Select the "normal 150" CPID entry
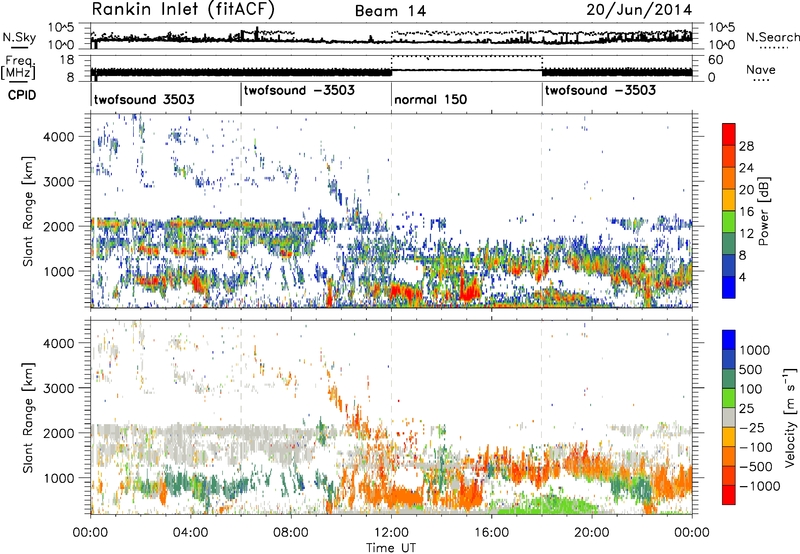Screen dimensions: 800x554 pos(431,99)
